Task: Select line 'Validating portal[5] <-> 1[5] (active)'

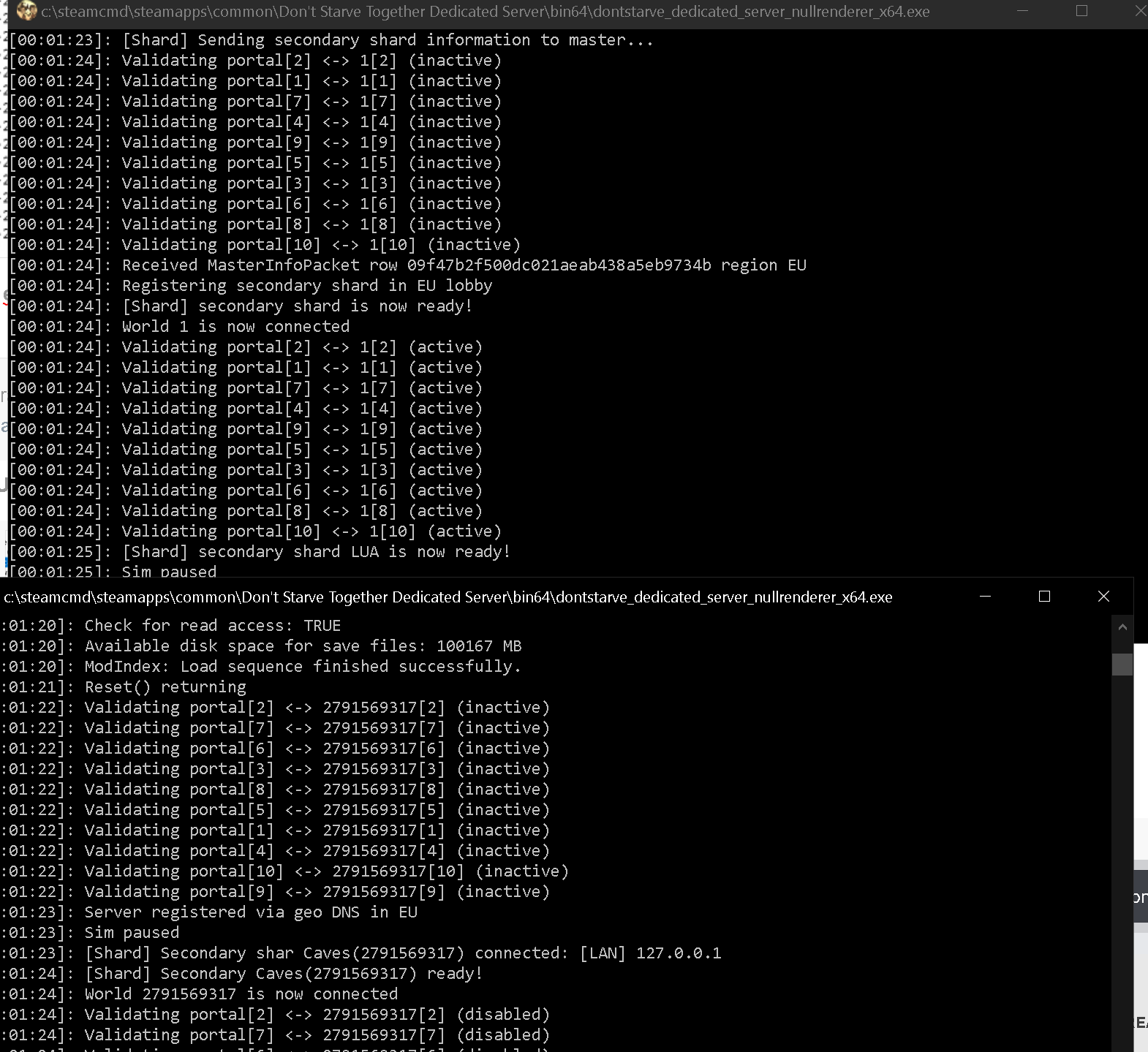Action: tap(246, 450)
